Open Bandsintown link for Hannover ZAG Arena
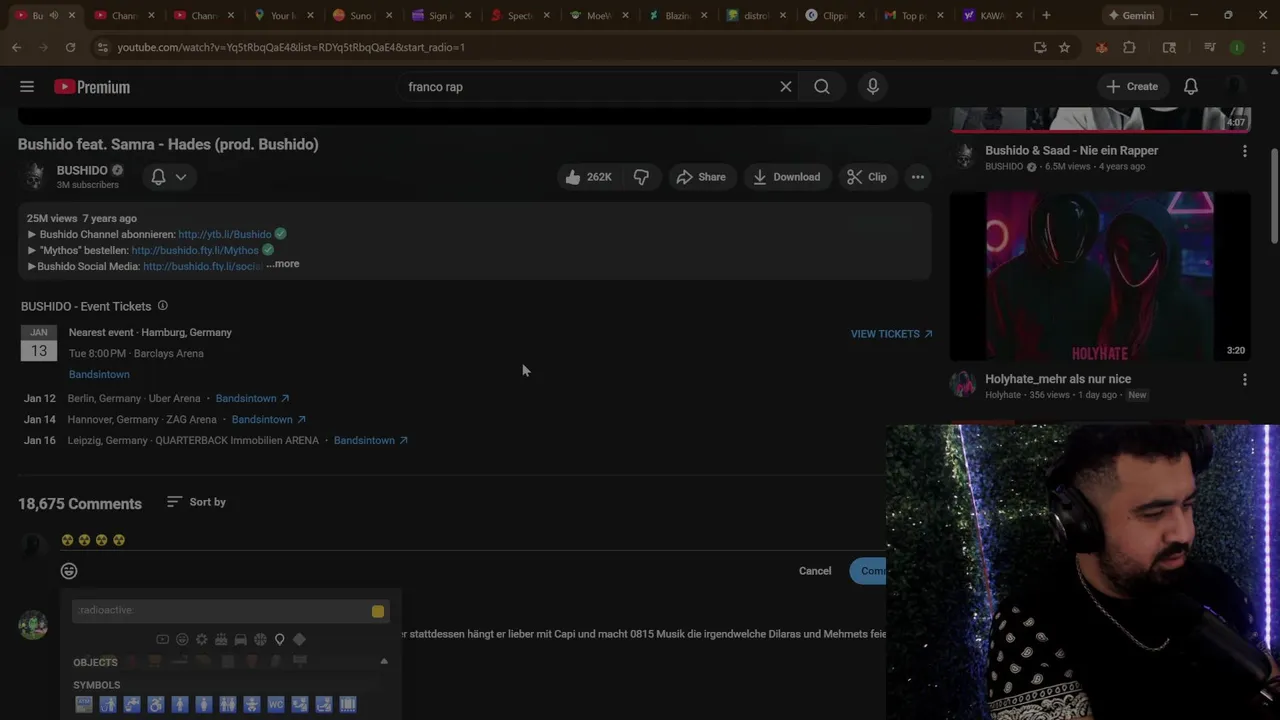 pyautogui.click(x=269, y=419)
